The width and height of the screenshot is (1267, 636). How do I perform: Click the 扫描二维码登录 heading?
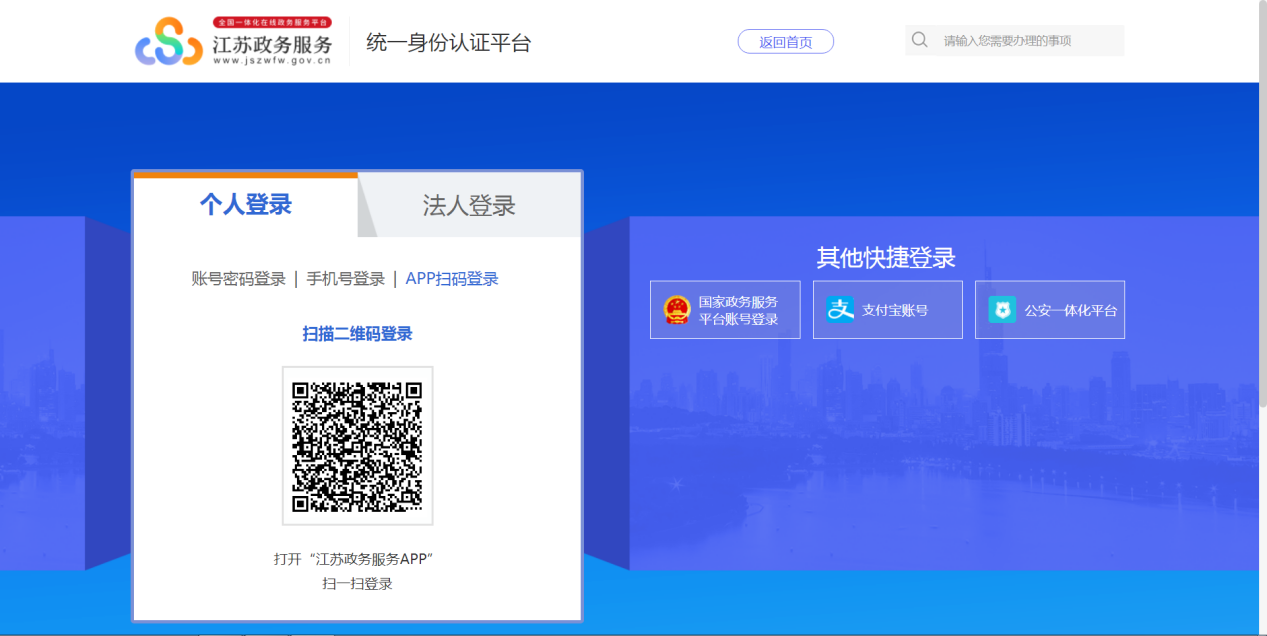click(358, 334)
